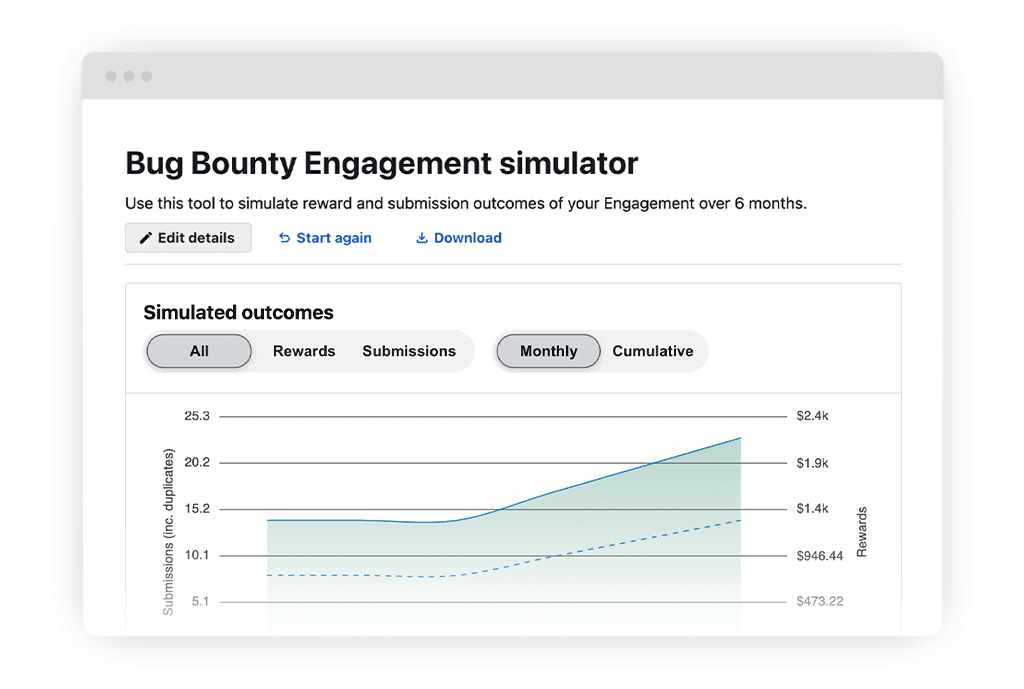Image resolution: width=1024 pixels, height=689 pixels.
Task: Switch the chart to Cumulative view
Action: coord(652,351)
